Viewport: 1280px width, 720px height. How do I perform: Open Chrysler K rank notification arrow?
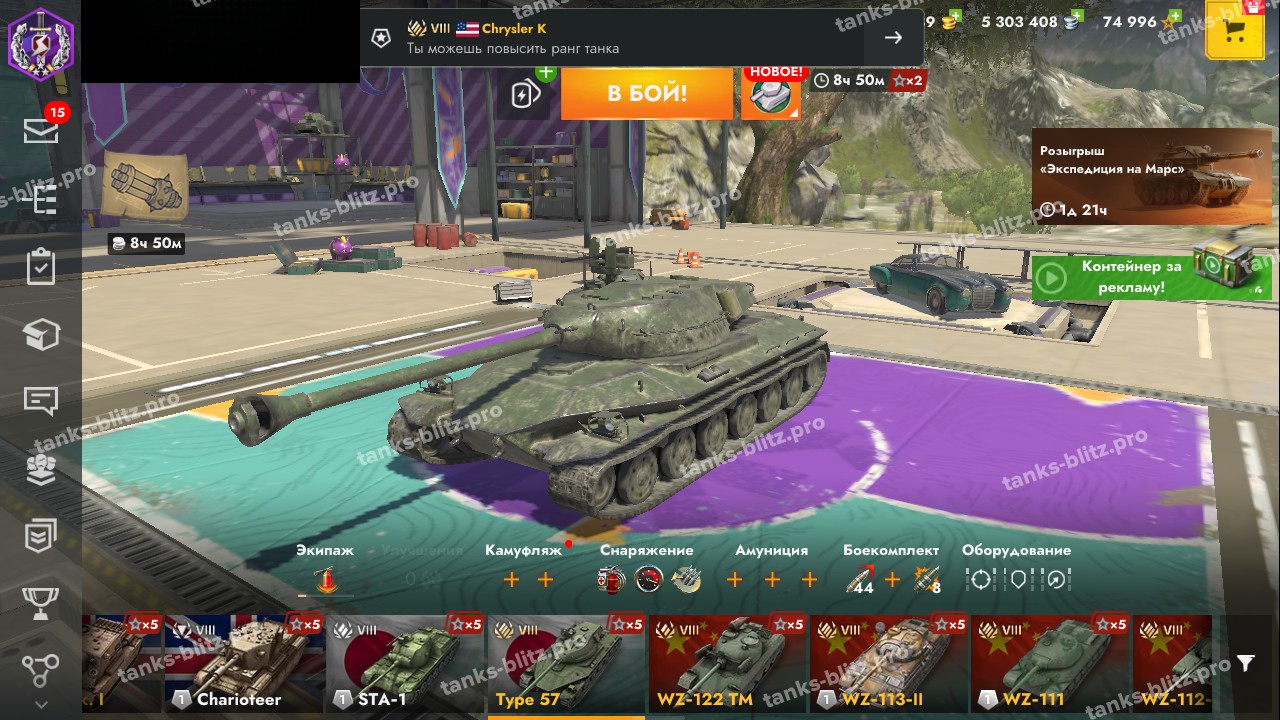click(x=893, y=38)
